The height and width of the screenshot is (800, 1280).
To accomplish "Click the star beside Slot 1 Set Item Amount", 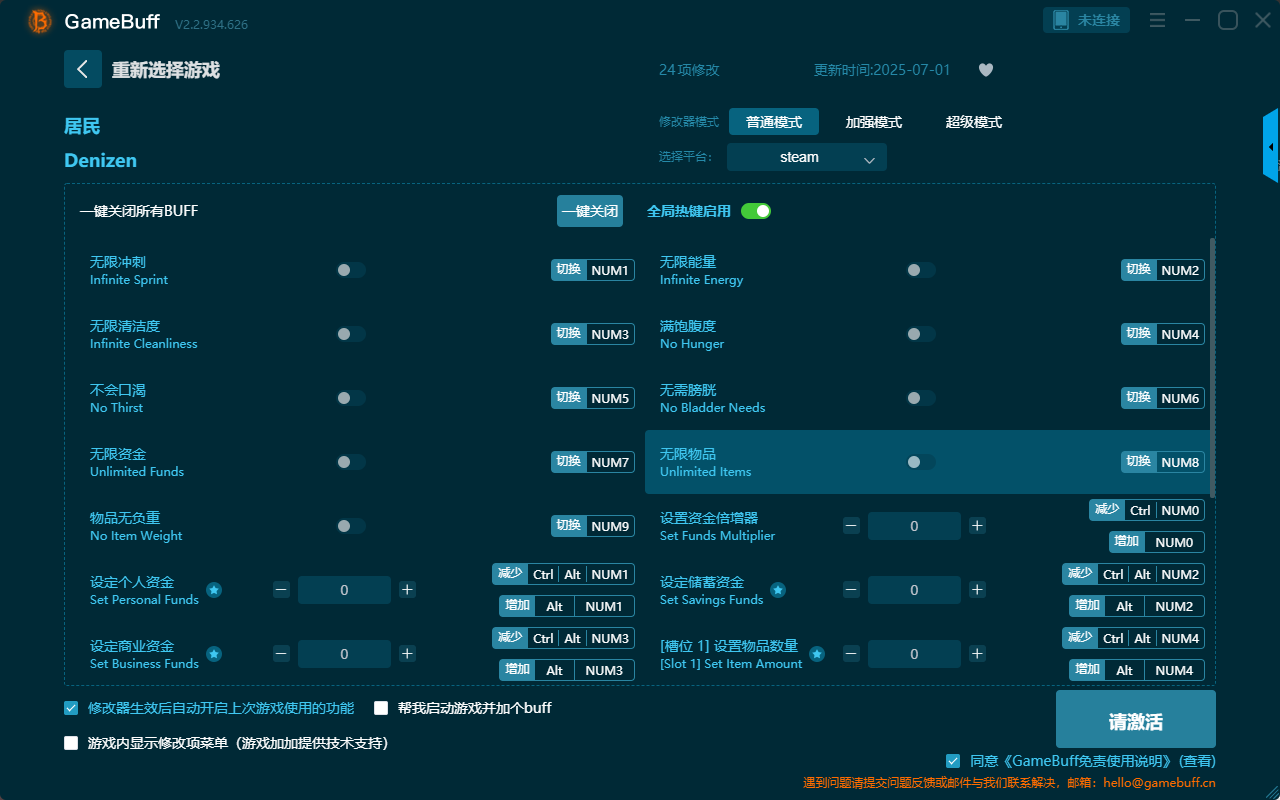I will click(817, 655).
